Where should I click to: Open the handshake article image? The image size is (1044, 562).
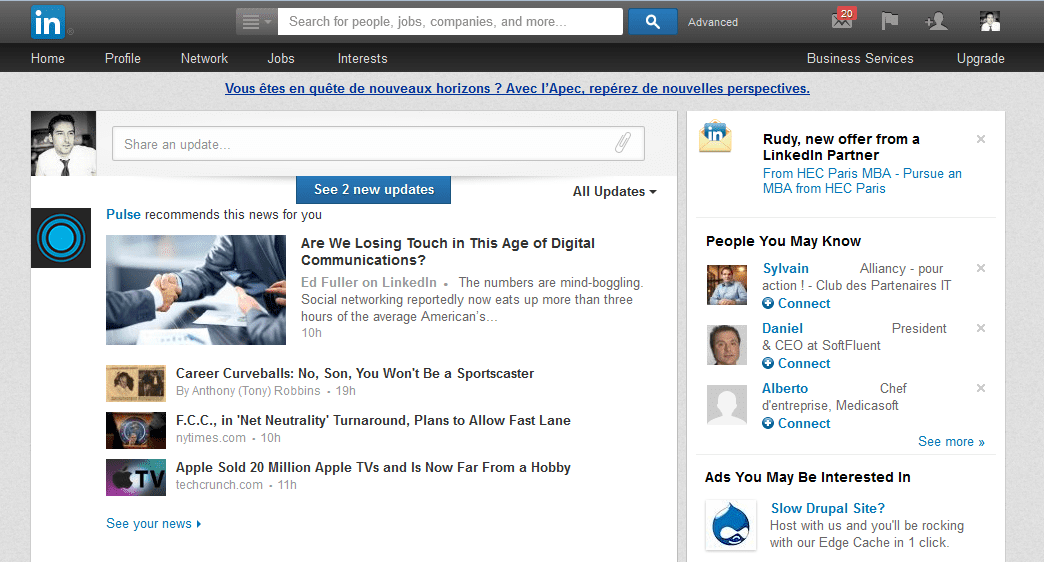196,290
